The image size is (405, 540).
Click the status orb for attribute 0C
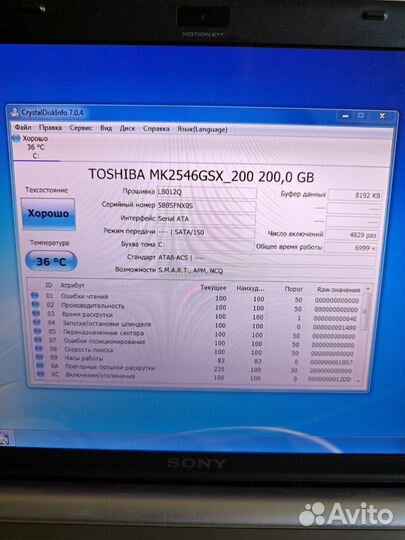[x=41, y=374]
